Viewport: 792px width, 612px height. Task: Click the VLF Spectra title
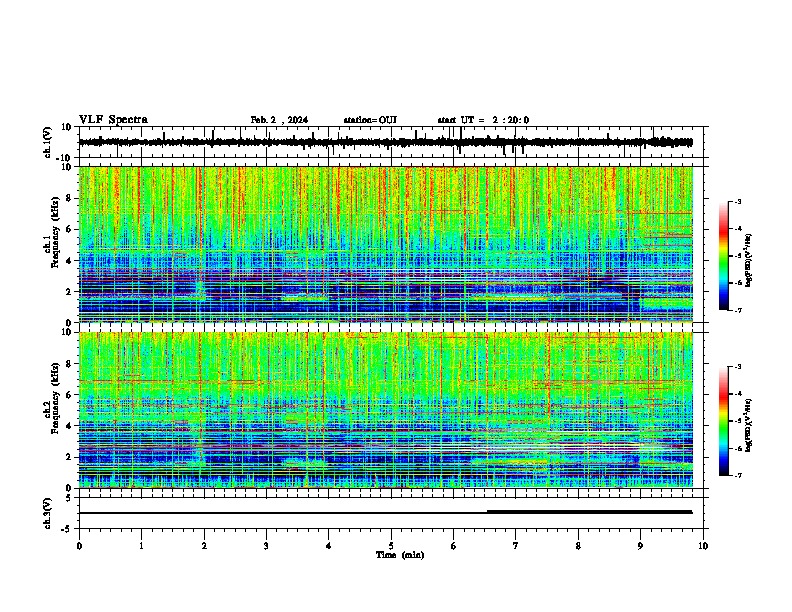point(113,120)
